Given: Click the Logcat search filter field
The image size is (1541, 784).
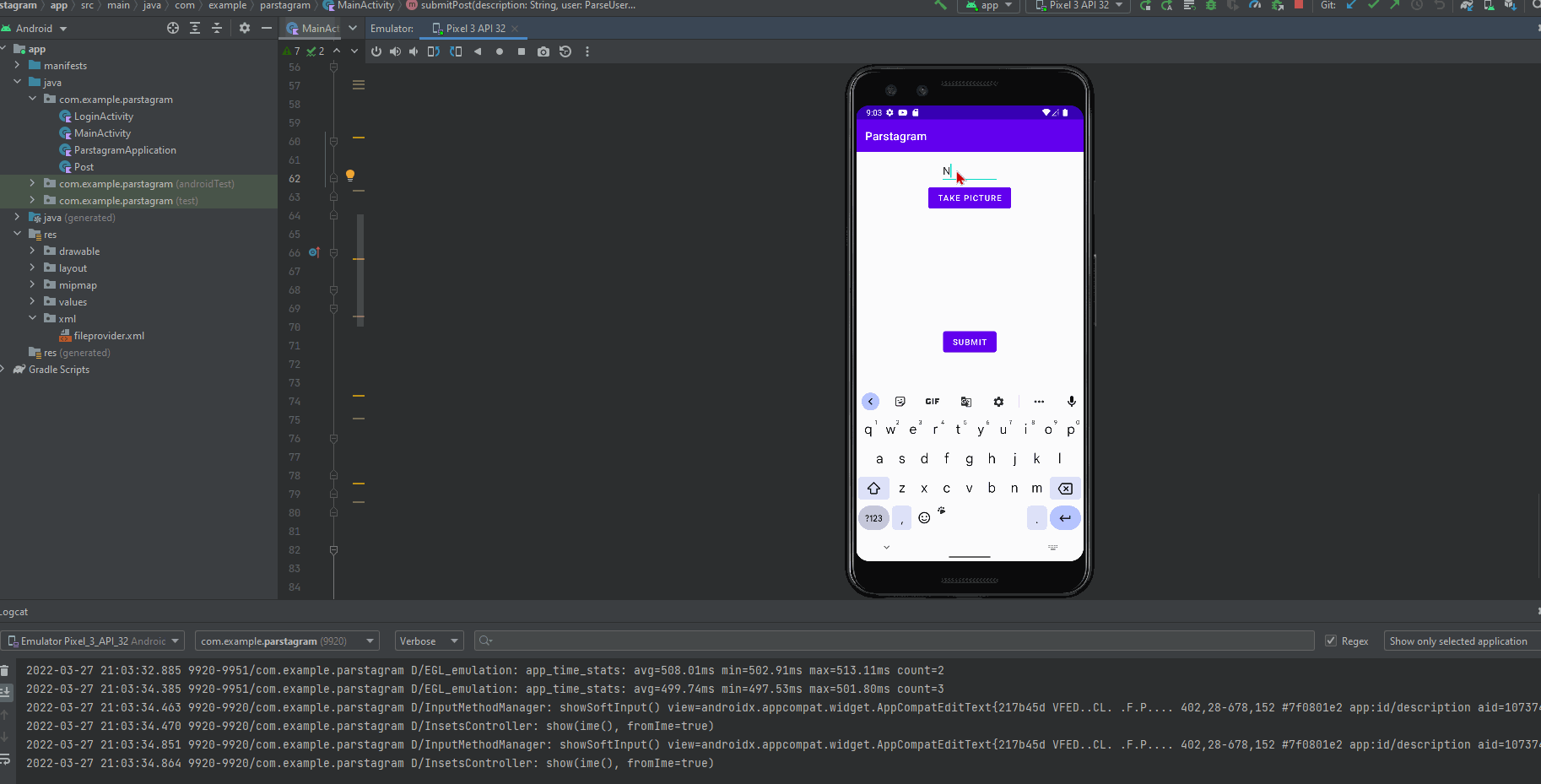Looking at the screenshot, I should [x=895, y=641].
